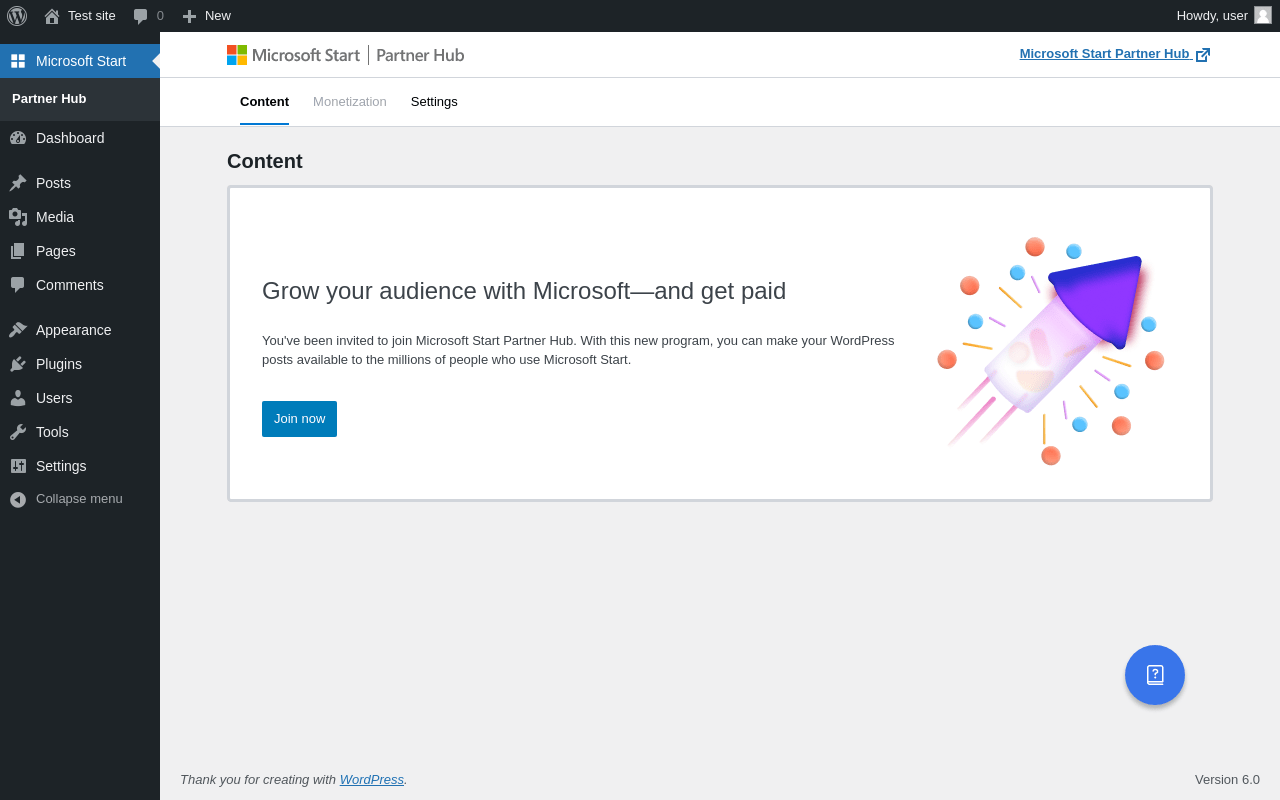Open the Posts menu item
Viewport: 1280px width, 800px height.
pos(80,183)
